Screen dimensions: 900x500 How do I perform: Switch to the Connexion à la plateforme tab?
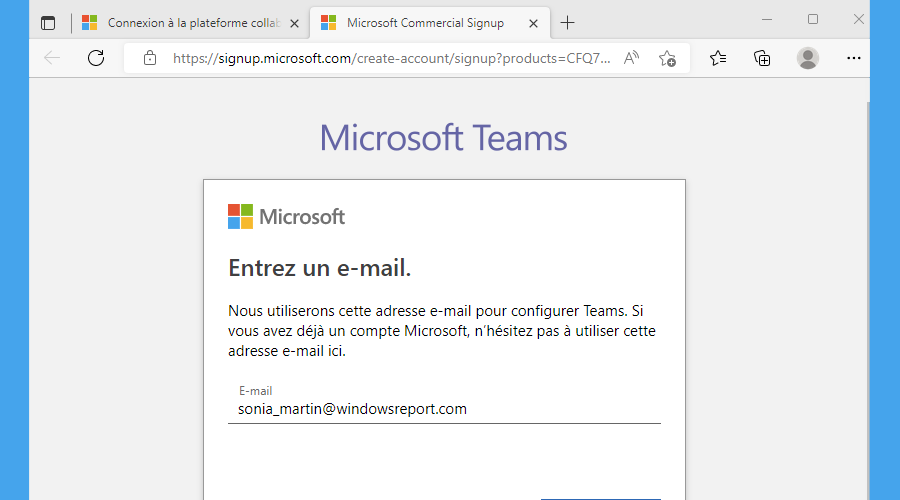[182, 23]
